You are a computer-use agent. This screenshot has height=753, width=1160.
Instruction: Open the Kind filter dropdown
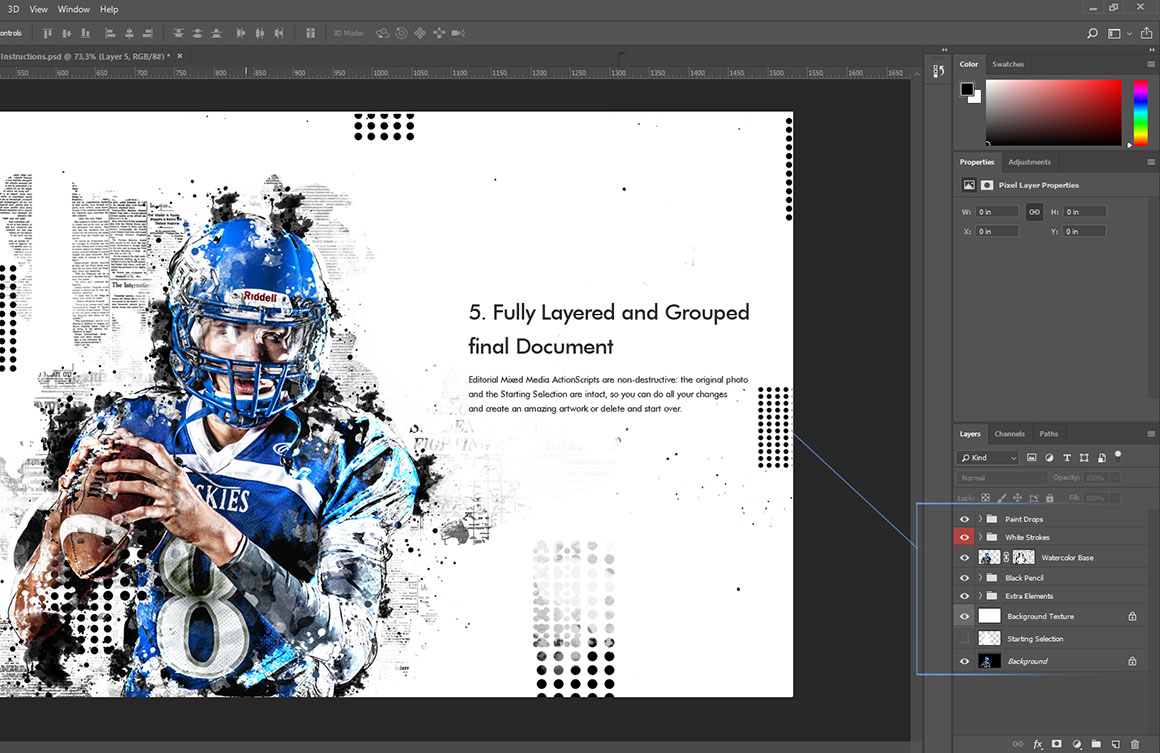[987, 457]
